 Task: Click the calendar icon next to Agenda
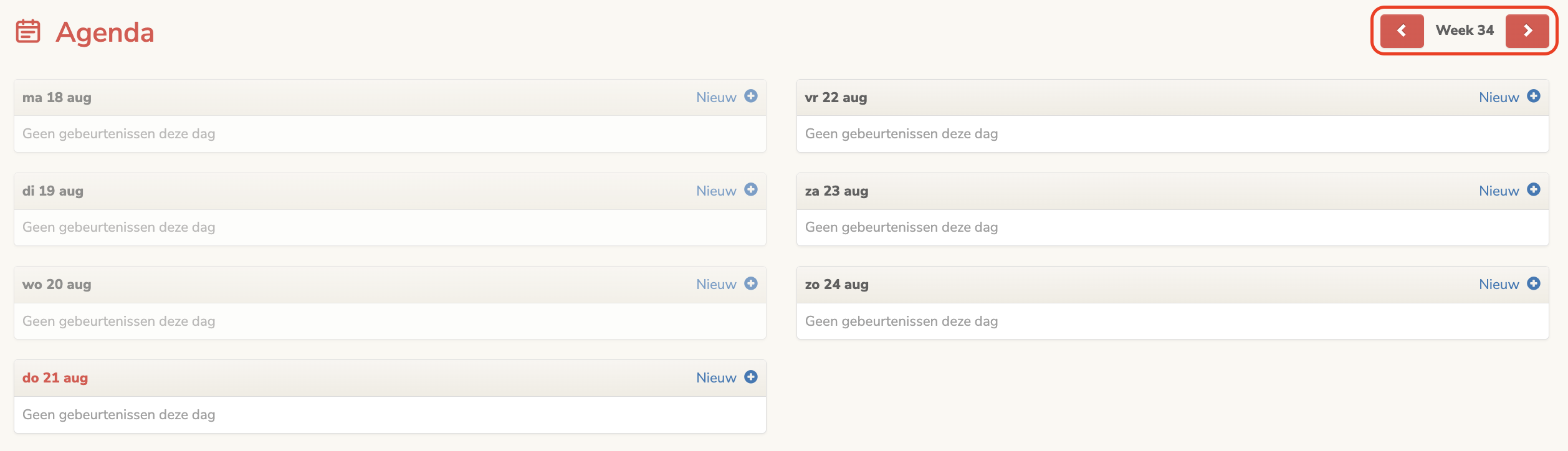click(28, 31)
